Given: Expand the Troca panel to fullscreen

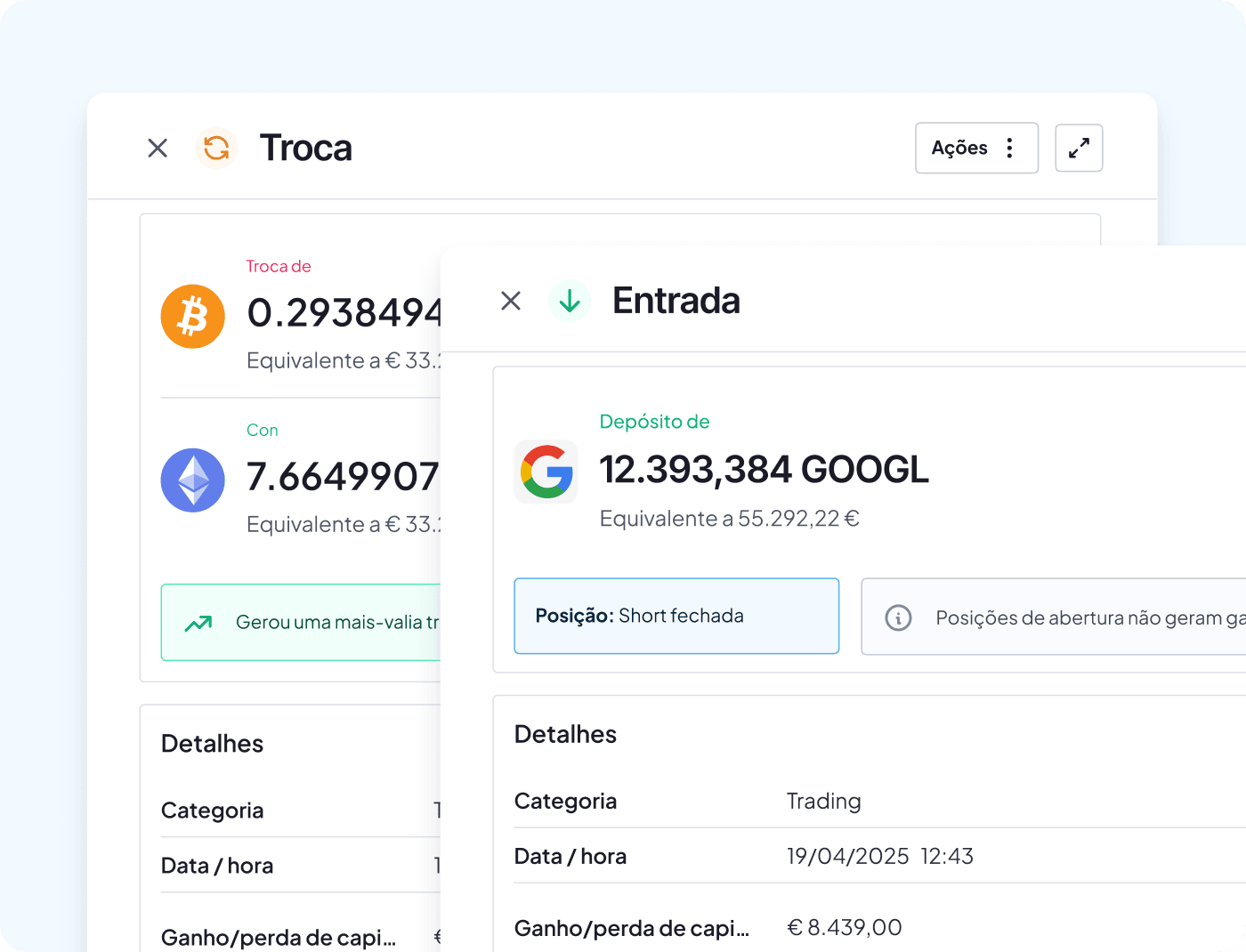Looking at the screenshot, I should click(1079, 148).
